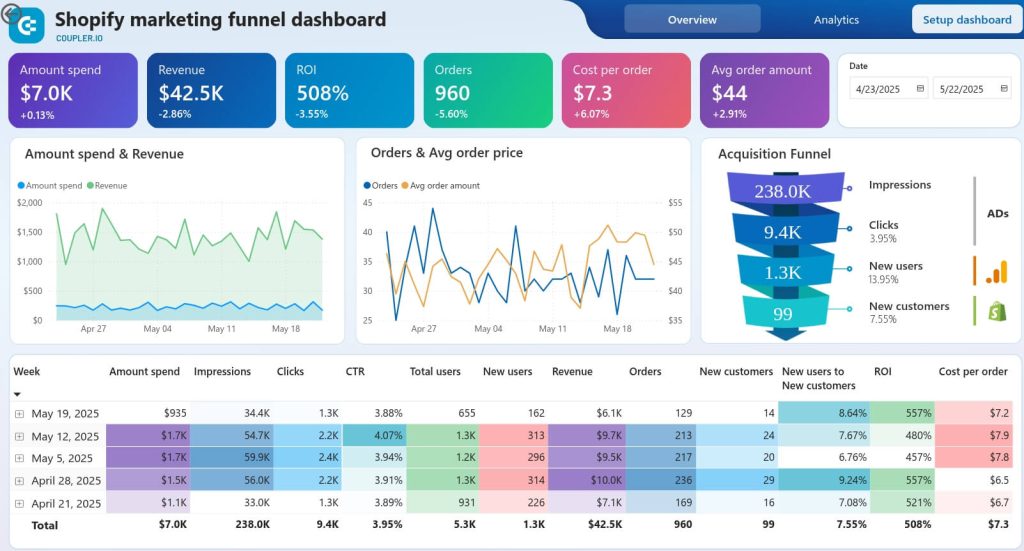
Task: Click the Week column header
Action: tap(27, 371)
